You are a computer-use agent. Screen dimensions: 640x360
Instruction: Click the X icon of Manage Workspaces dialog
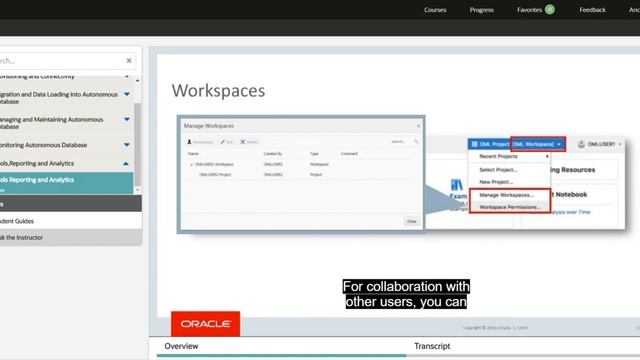point(418,126)
